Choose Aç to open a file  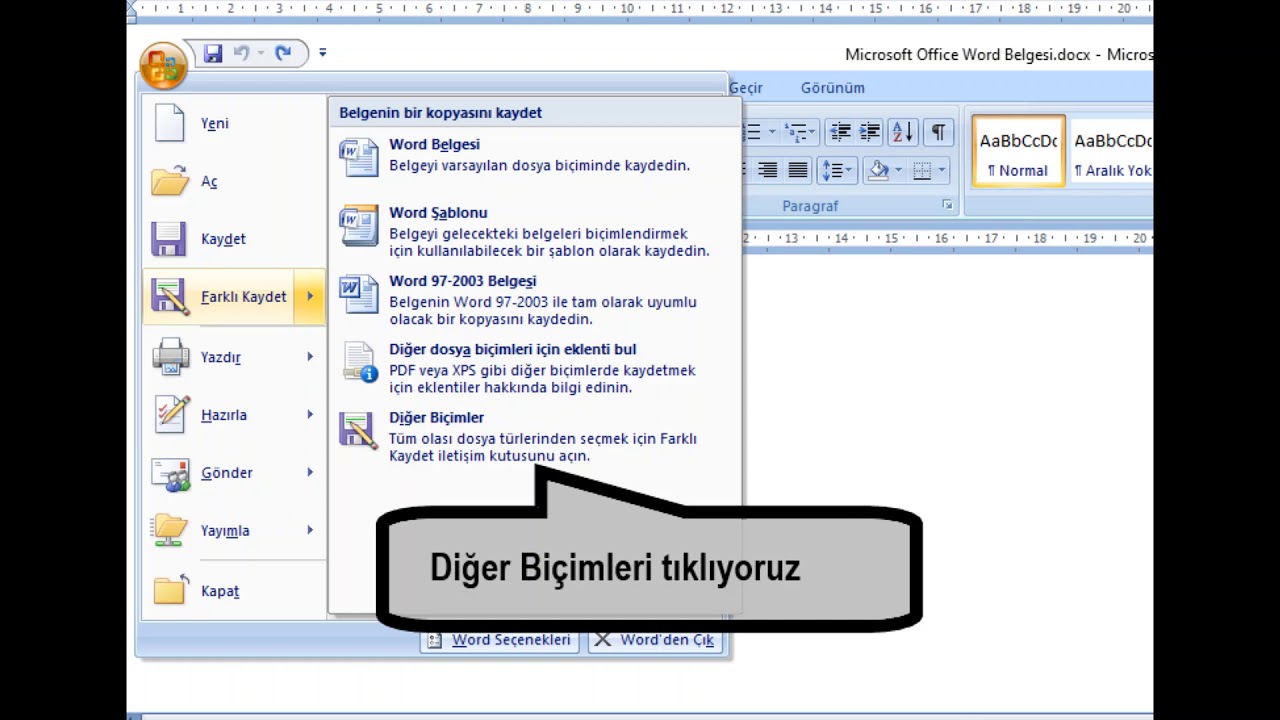[234, 181]
